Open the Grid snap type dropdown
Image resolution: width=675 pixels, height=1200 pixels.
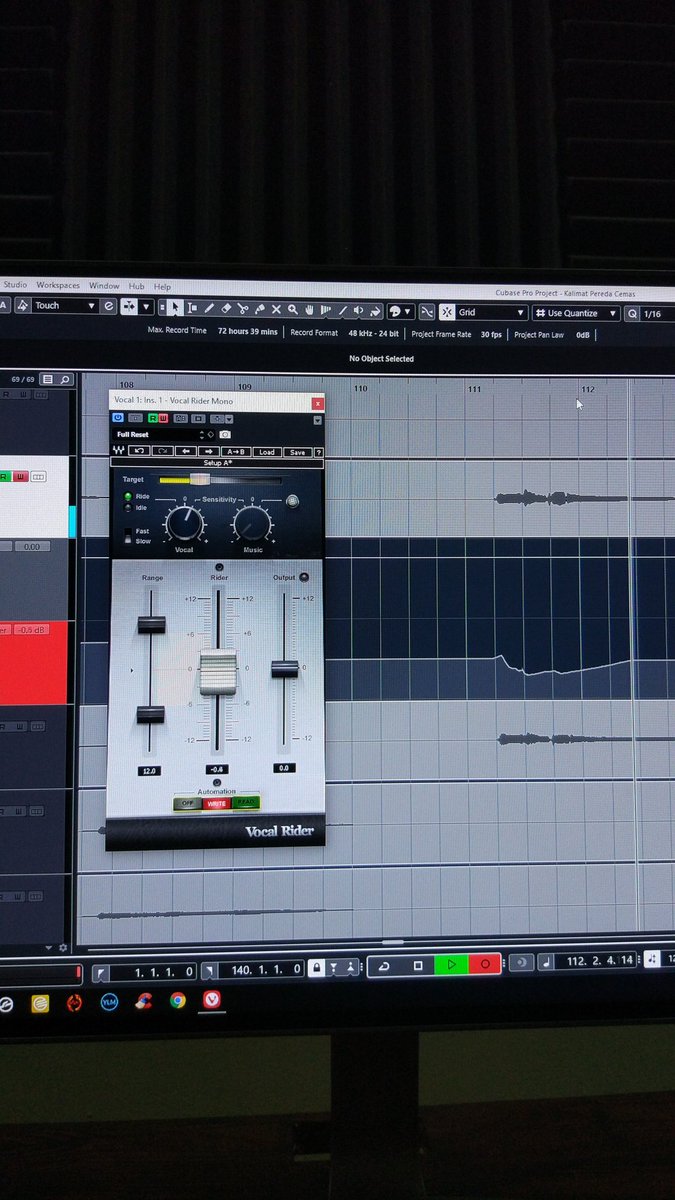(x=491, y=312)
